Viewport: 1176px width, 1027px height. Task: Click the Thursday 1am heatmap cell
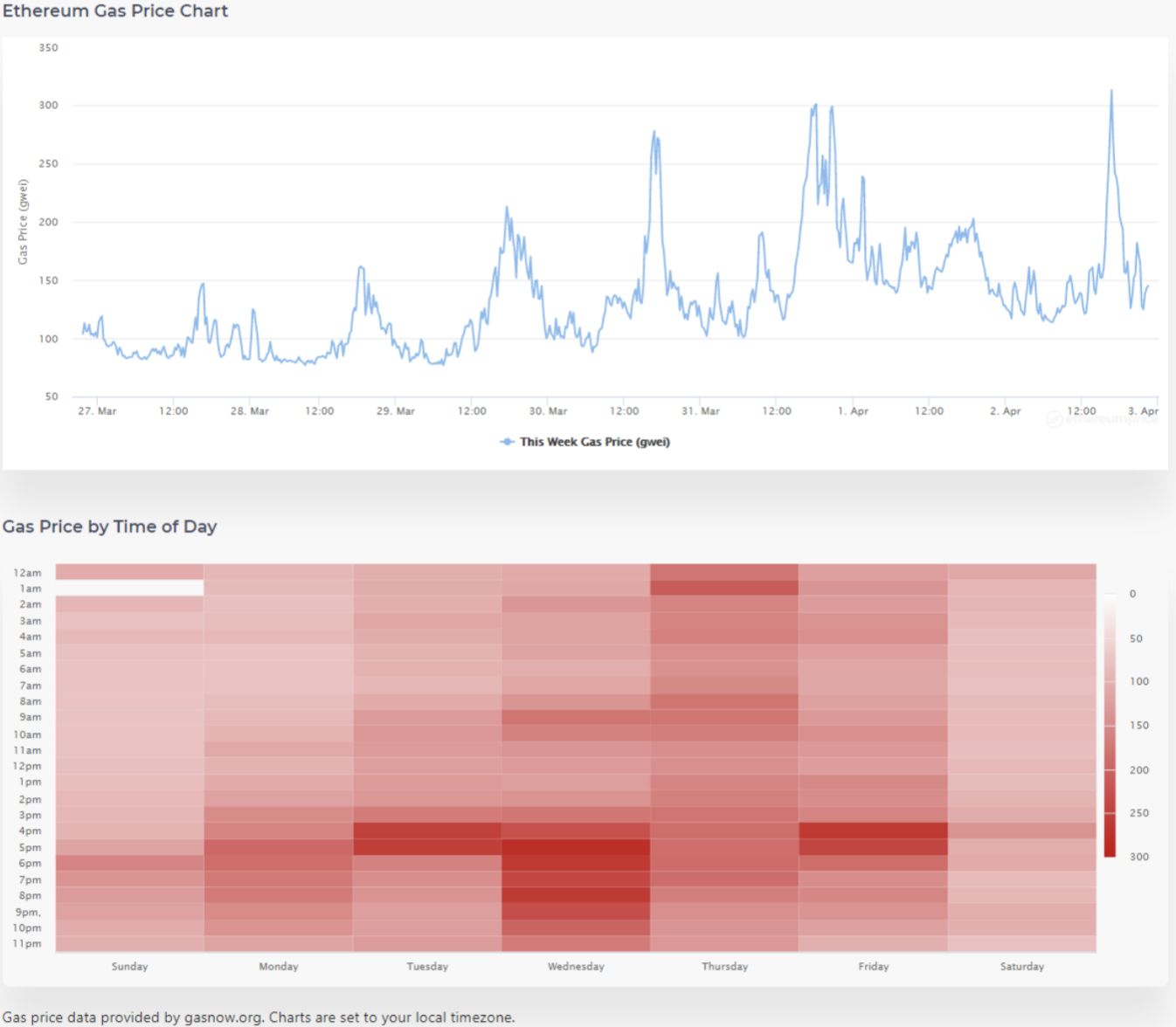point(724,589)
